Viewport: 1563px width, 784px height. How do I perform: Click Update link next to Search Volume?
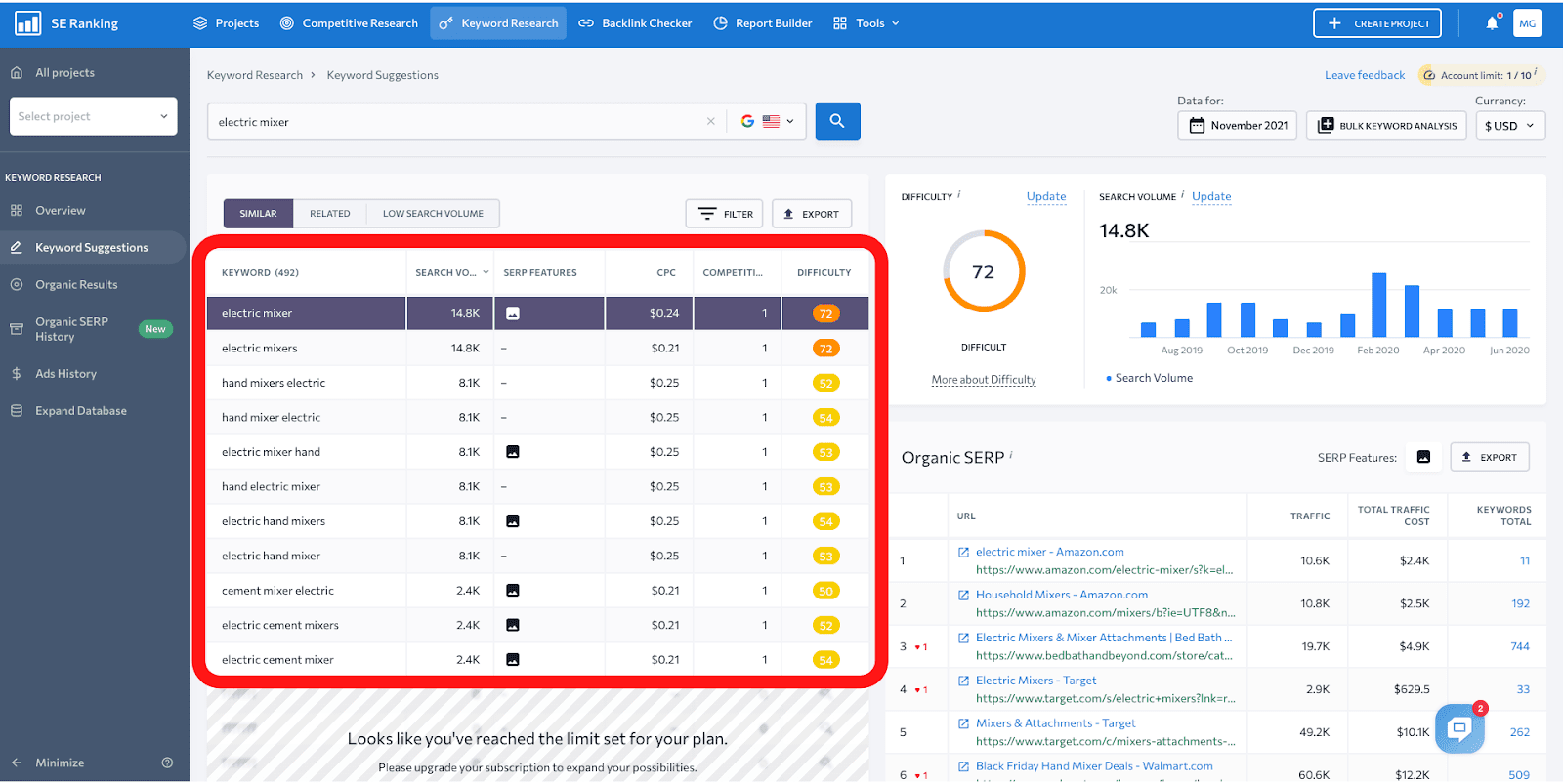(1211, 196)
